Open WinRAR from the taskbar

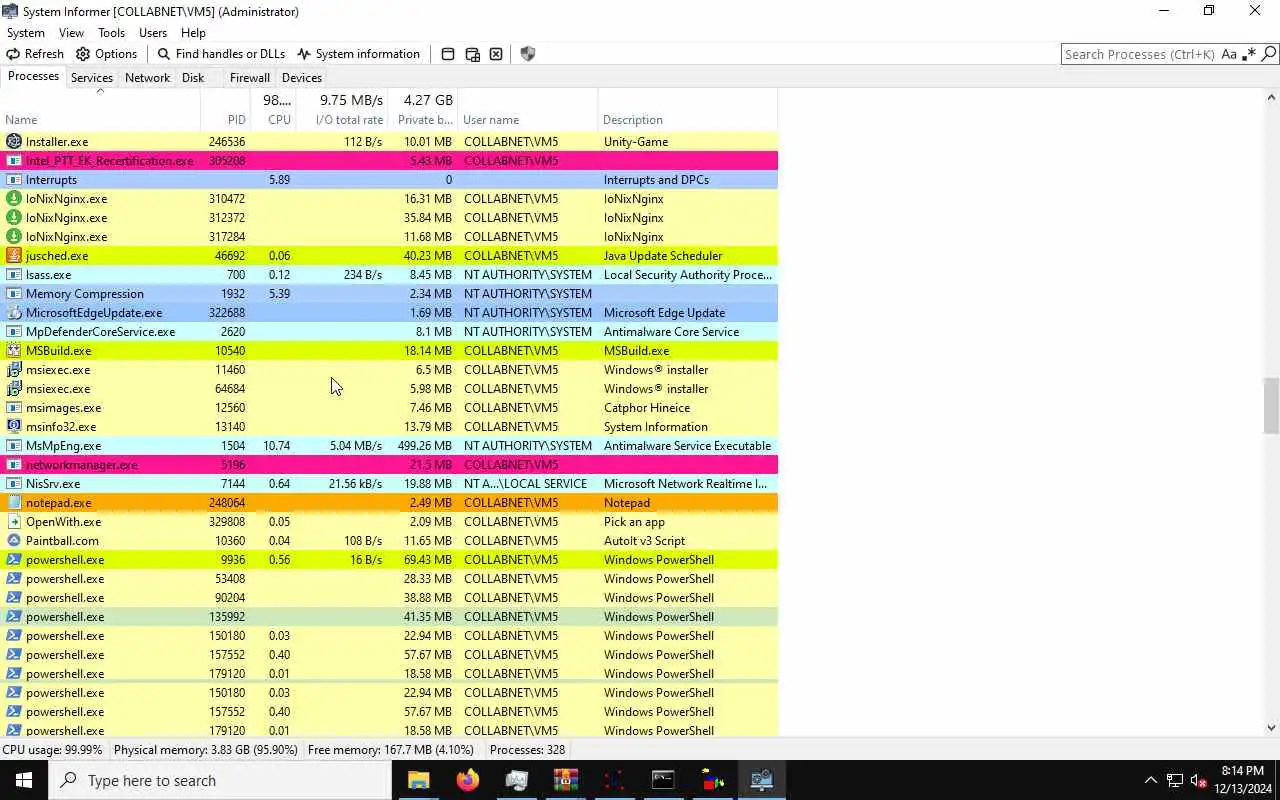(566, 780)
